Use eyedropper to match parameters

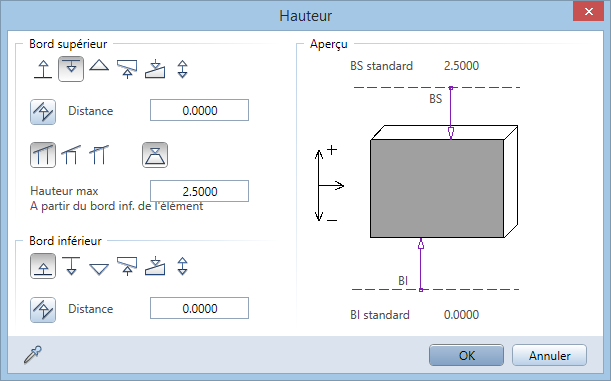pos(33,355)
